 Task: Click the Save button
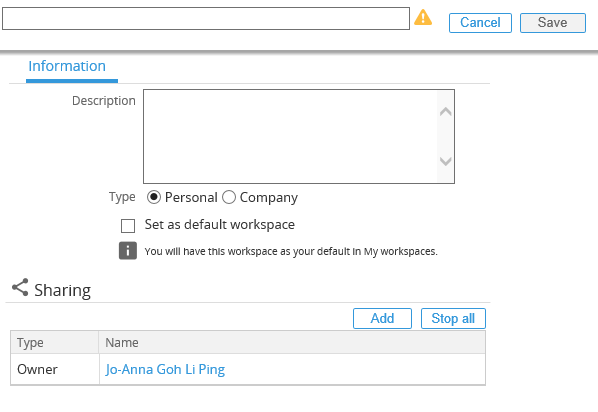pos(553,23)
